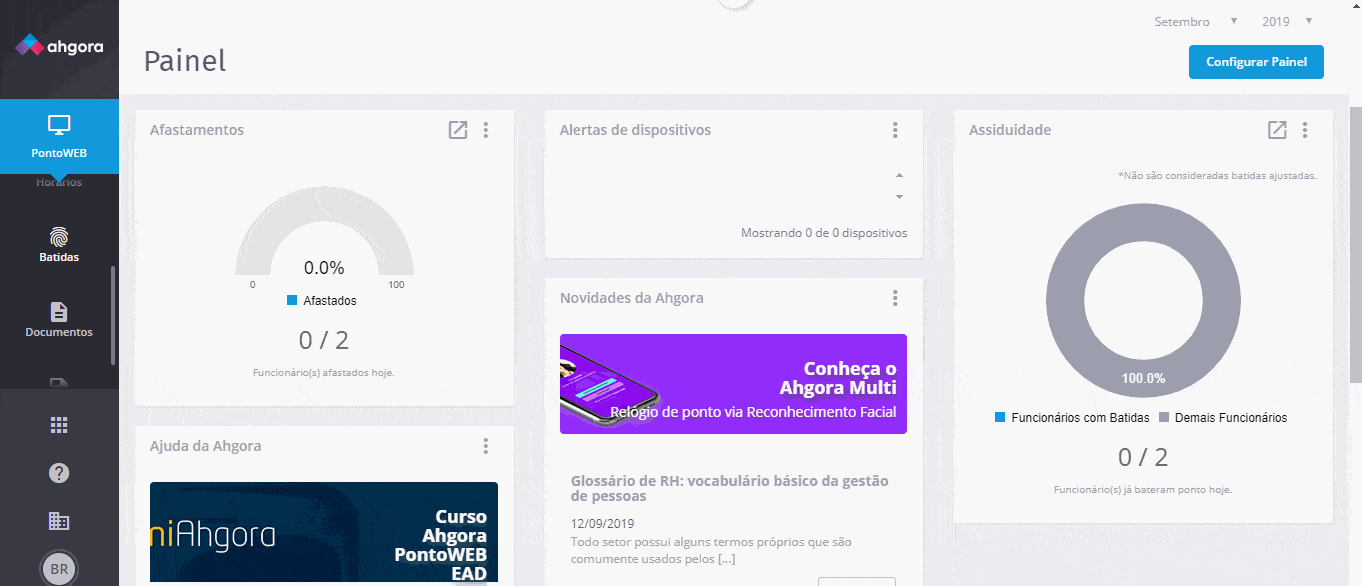Open the PontoWEB module

[59, 137]
